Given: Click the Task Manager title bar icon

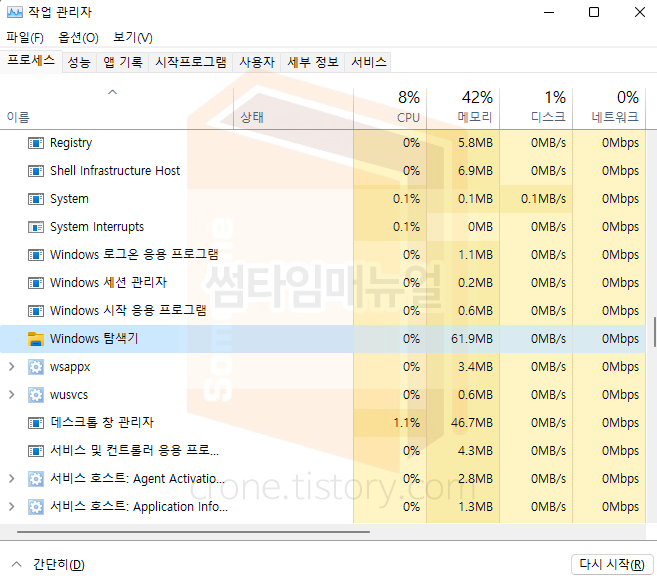Looking at the screenshot, I should 15,12.
